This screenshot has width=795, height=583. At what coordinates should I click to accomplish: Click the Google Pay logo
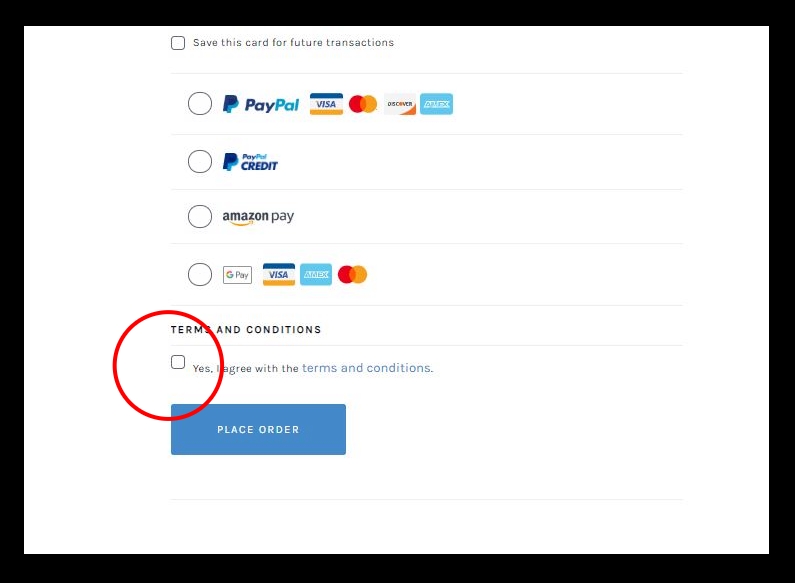coord(237,275)
